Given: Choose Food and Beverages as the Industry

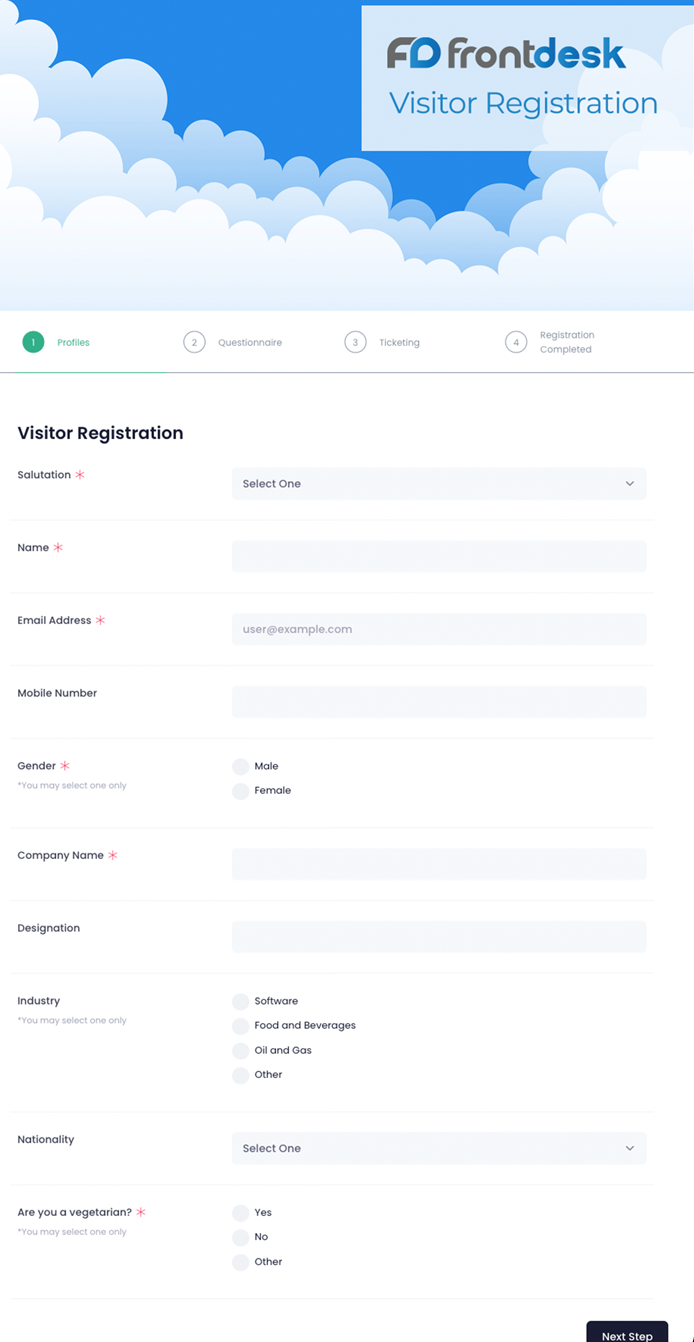Looking at the screenshot, I should click(x=240, y=1026).
